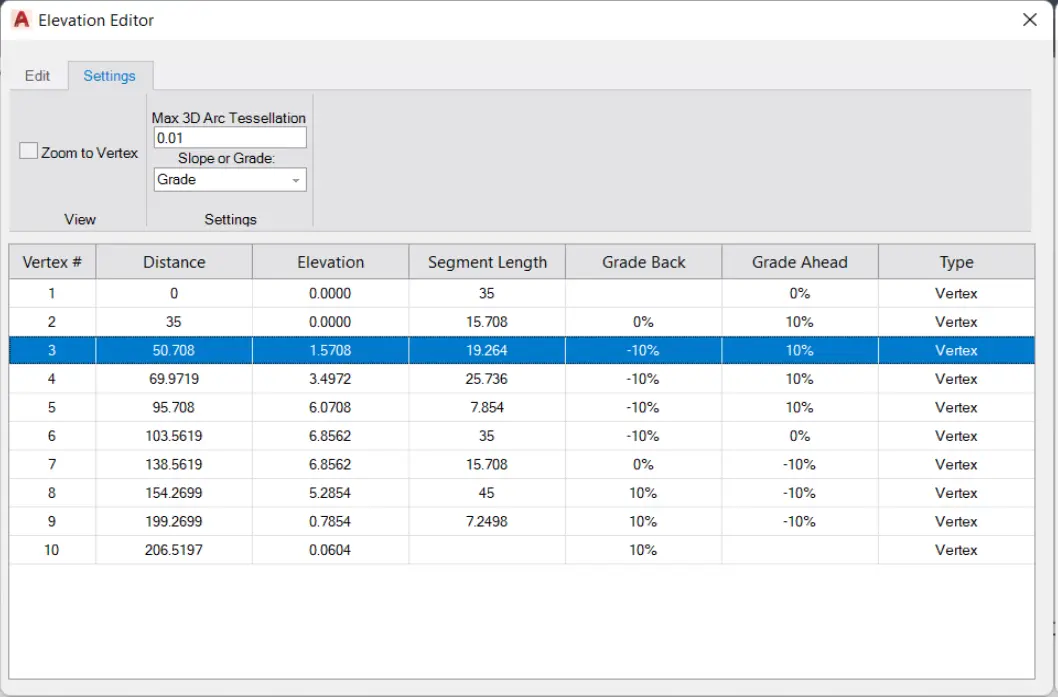This screenshot has height=697, width=1058.
Task: Click the Segment Length column header
Action: (x=487, y=262)
